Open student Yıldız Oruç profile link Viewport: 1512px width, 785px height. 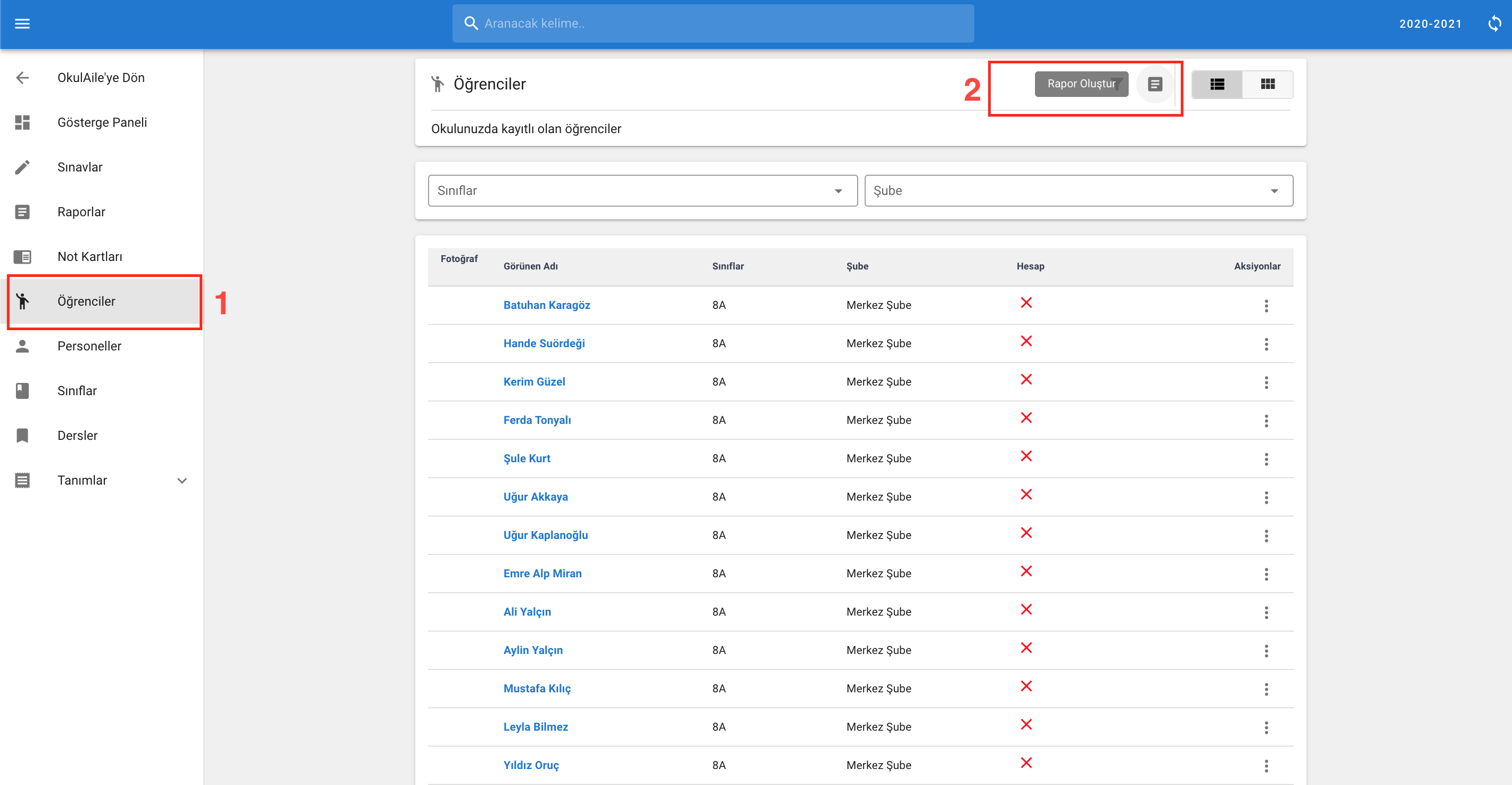click(x=531, y=765)
